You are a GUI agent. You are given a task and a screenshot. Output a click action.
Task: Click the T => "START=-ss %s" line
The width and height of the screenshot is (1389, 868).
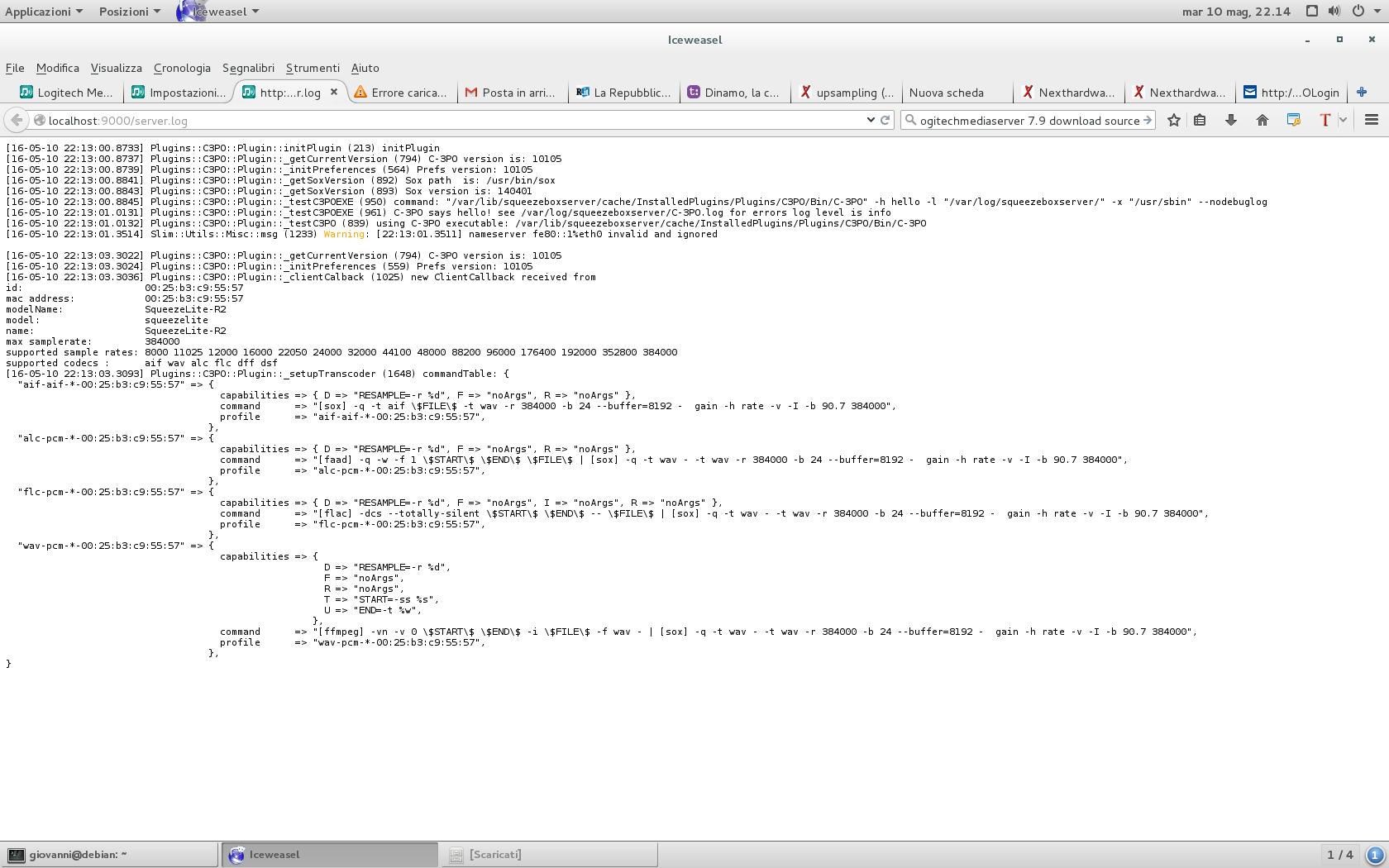381,599
